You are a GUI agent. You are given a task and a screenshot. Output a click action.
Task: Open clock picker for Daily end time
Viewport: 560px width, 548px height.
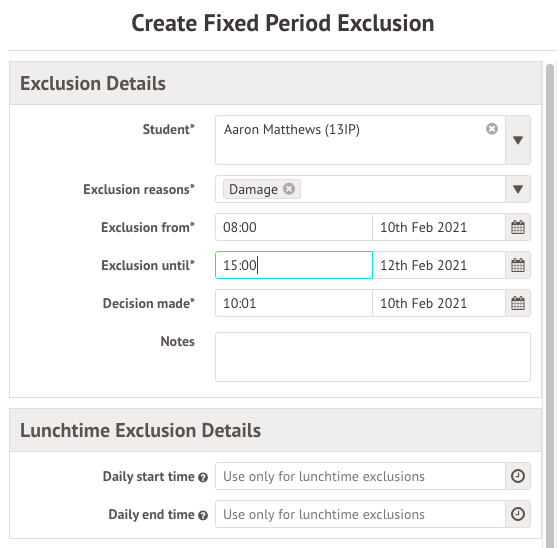click(x=518, y=514)
